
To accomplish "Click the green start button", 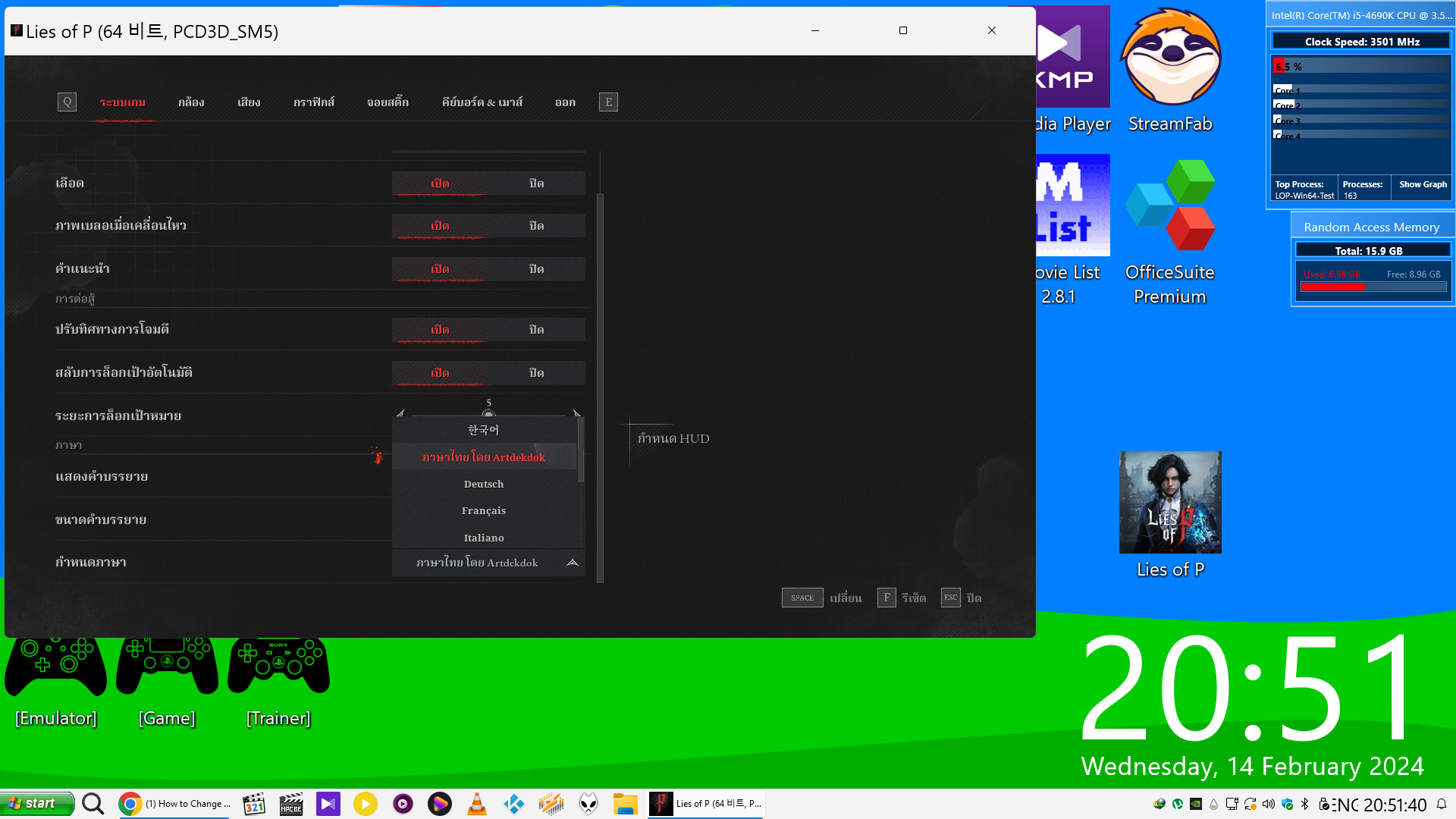I will click(37, 804).
